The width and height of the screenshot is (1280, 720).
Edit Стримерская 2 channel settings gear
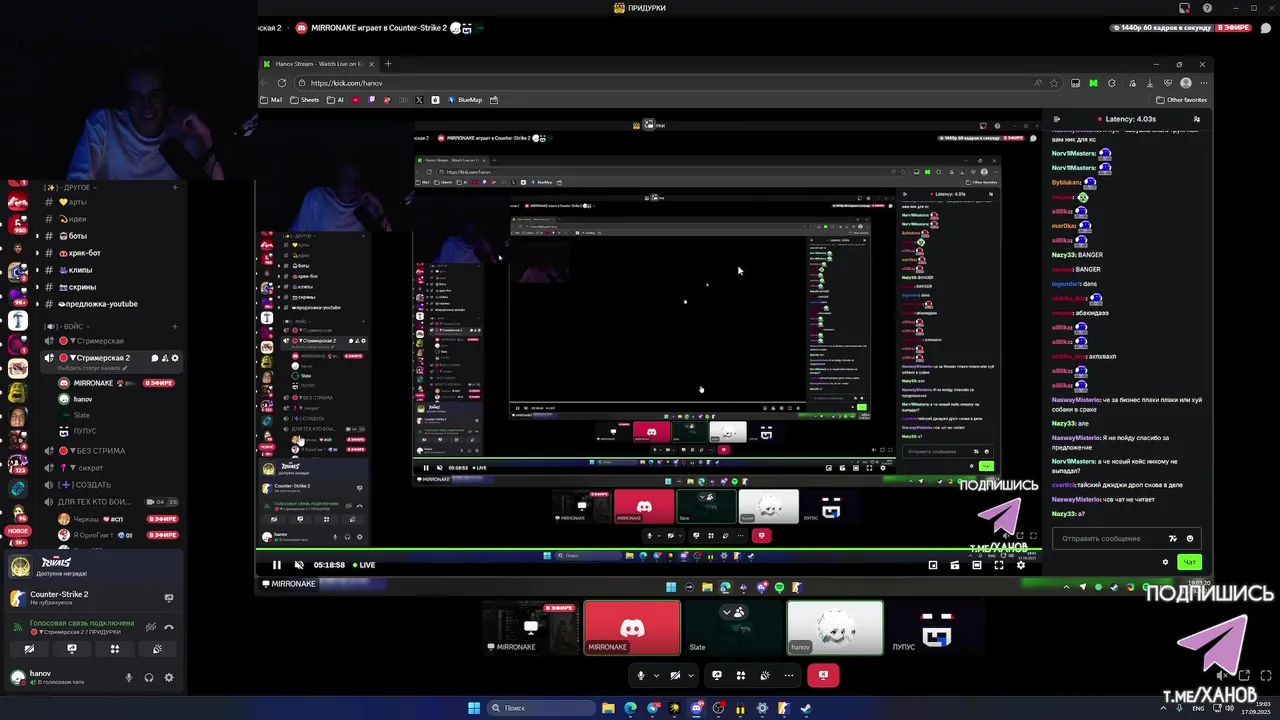click(175, 358)
